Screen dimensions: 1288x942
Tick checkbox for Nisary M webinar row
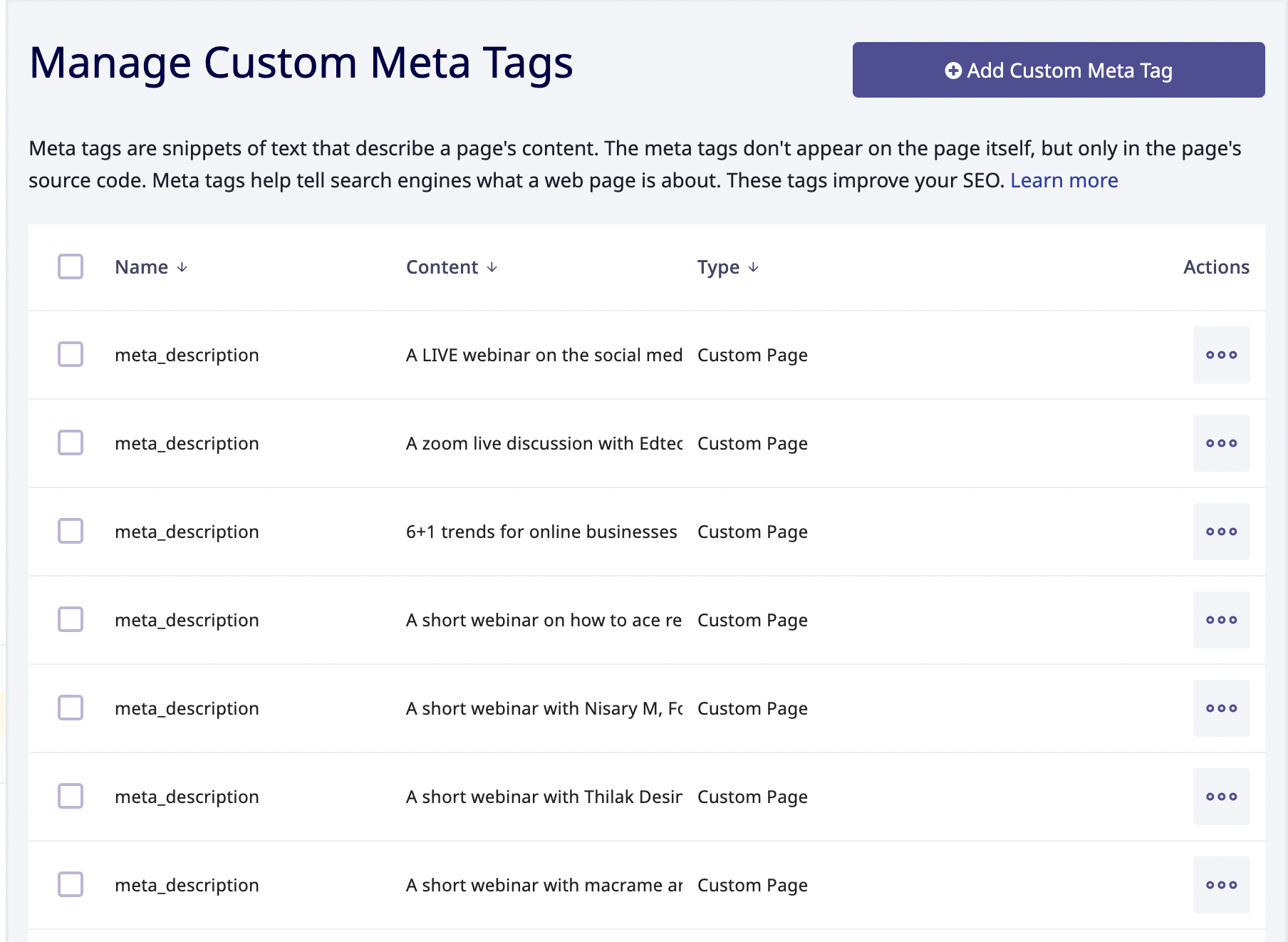pyautogui.click(x=71, y=708)
